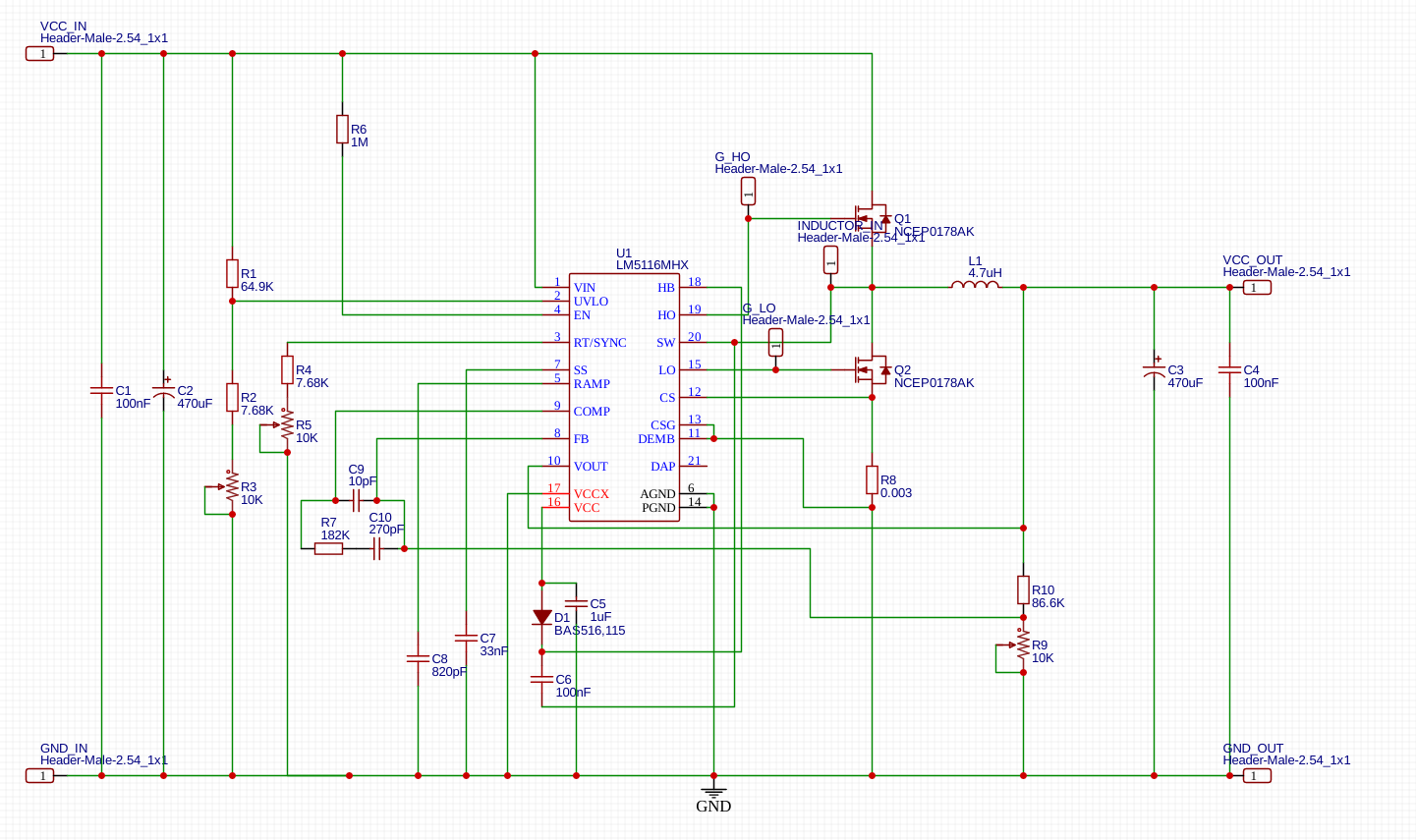Pick the R4 resistor symbol

[x=287, y=369]
